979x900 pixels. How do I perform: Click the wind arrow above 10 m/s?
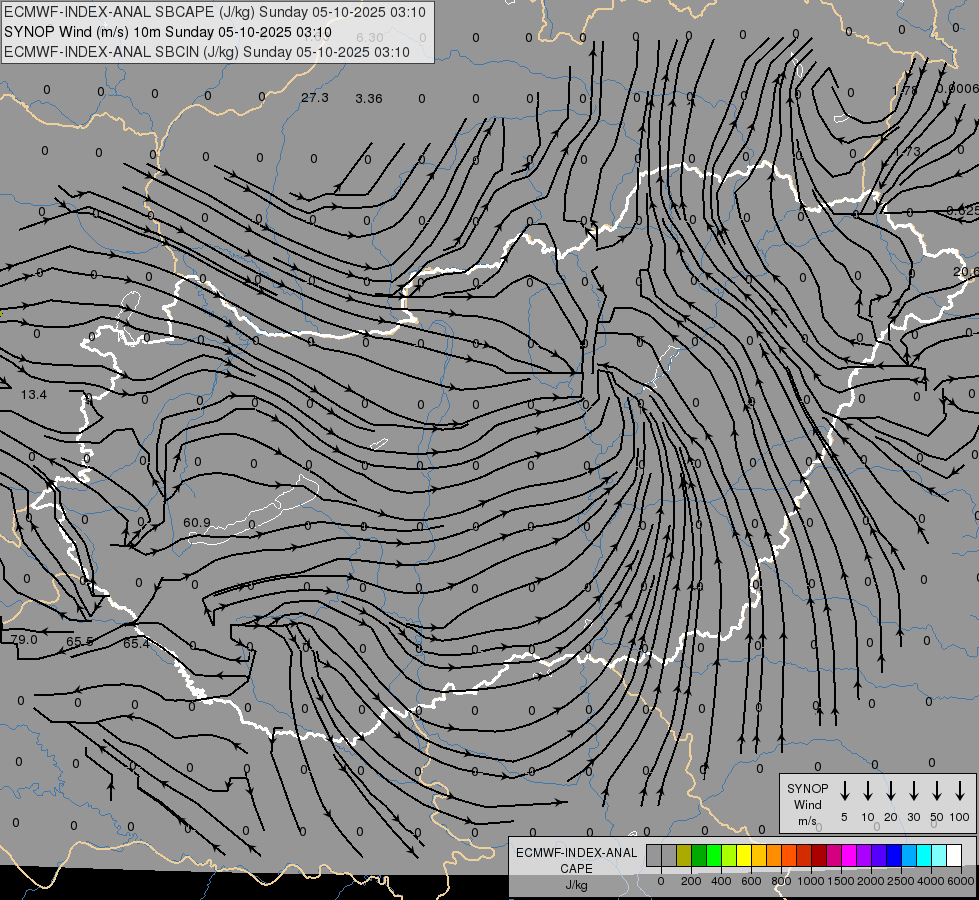coord(868,791)
